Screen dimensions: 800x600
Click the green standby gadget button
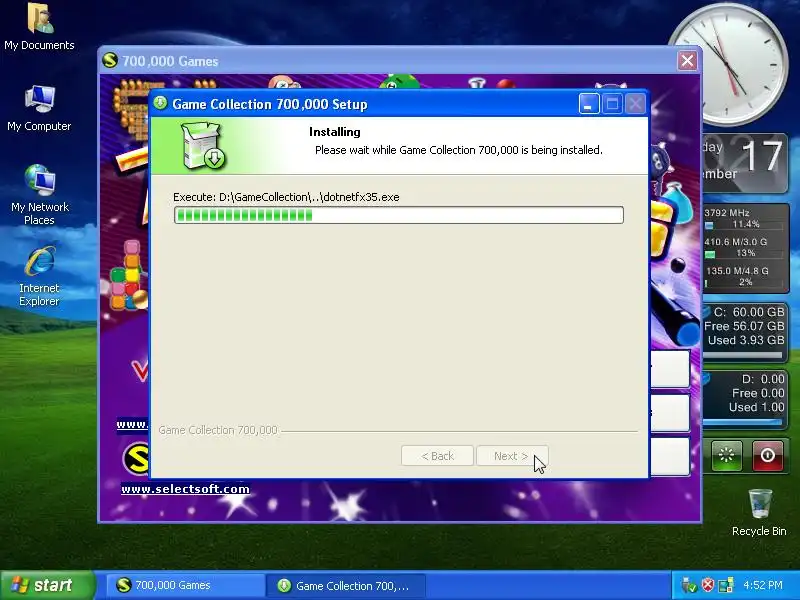pos(727,455)
